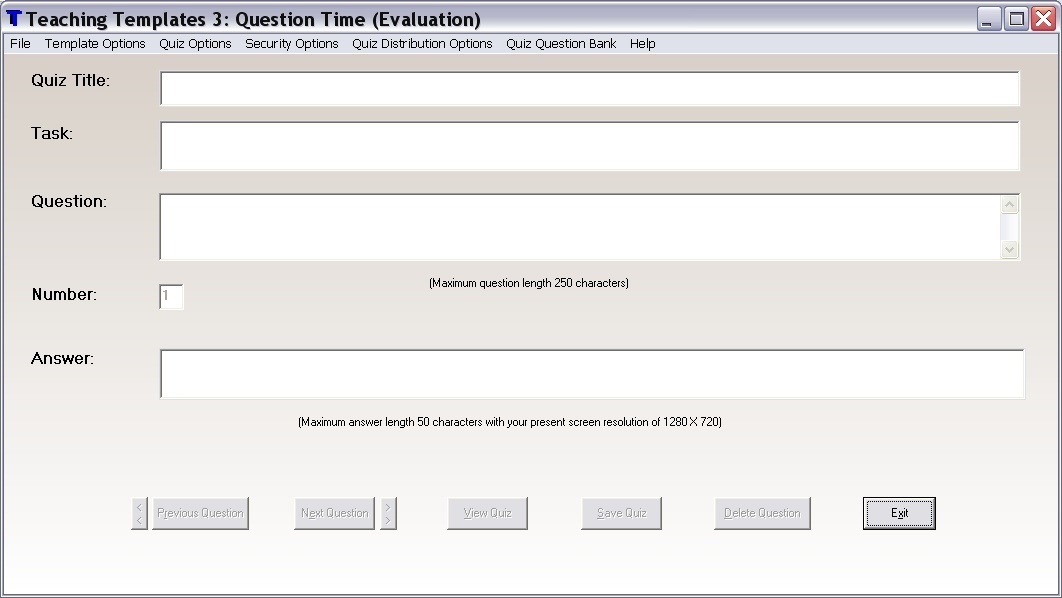
Task: Open the File menu
Action: point(20,43)
